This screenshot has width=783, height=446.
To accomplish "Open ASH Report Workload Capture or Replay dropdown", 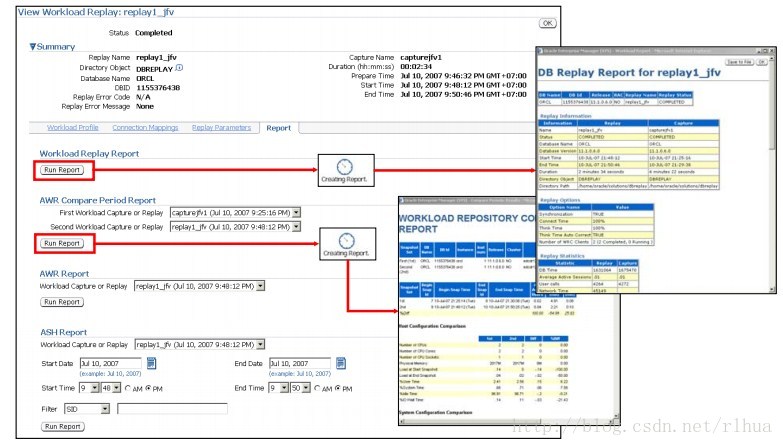I will pyautogui.click(x=260, y=345).
